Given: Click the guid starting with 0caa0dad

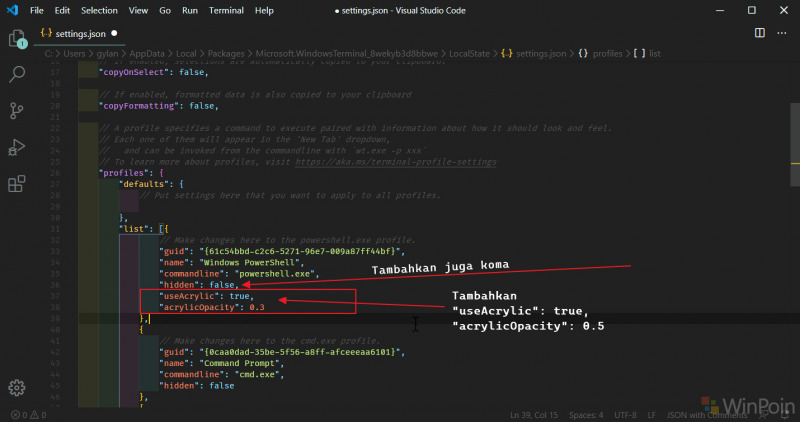Looking at the screenshot, I should point(300,352).
